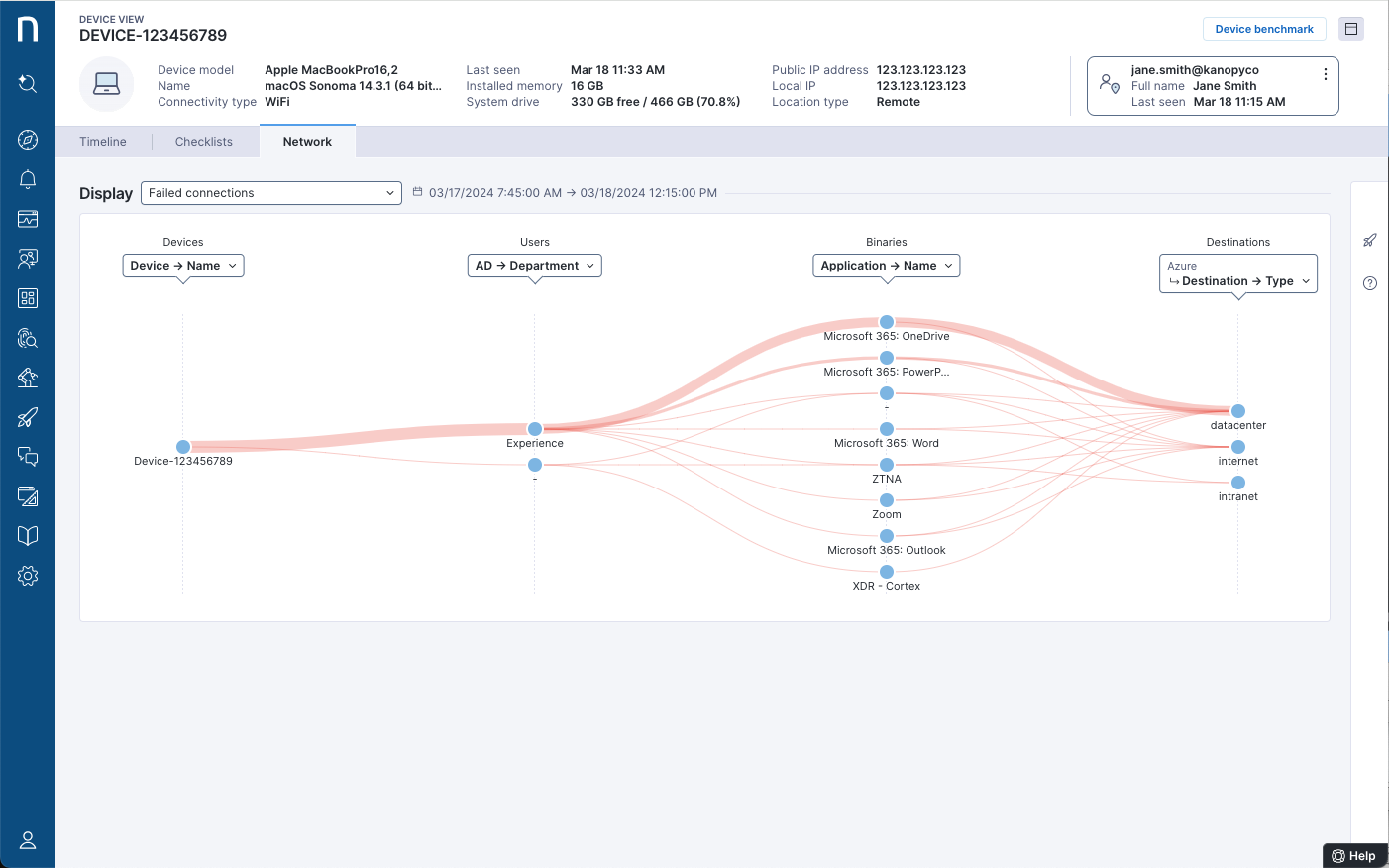Open the settings gear in sidebar
The image size is (1389, 868).
pos(28,576)
